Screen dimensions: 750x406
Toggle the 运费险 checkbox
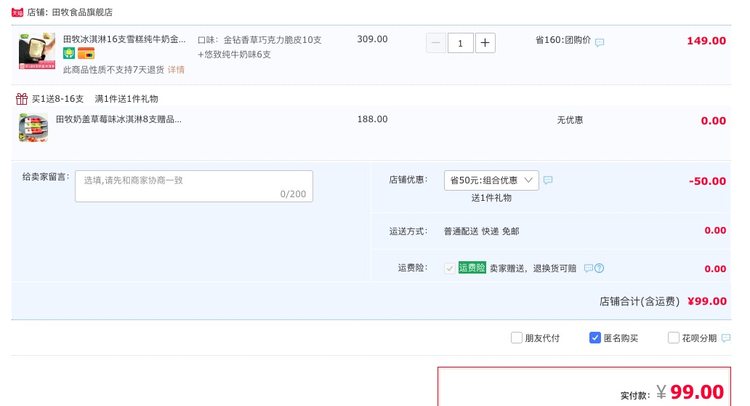(449, 268)
